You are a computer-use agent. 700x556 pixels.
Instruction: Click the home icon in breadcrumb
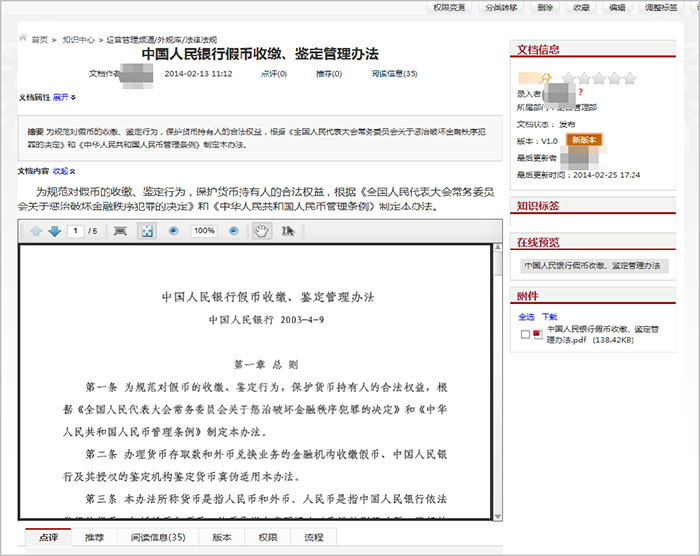pyautogui.click(x=23, y=38)
